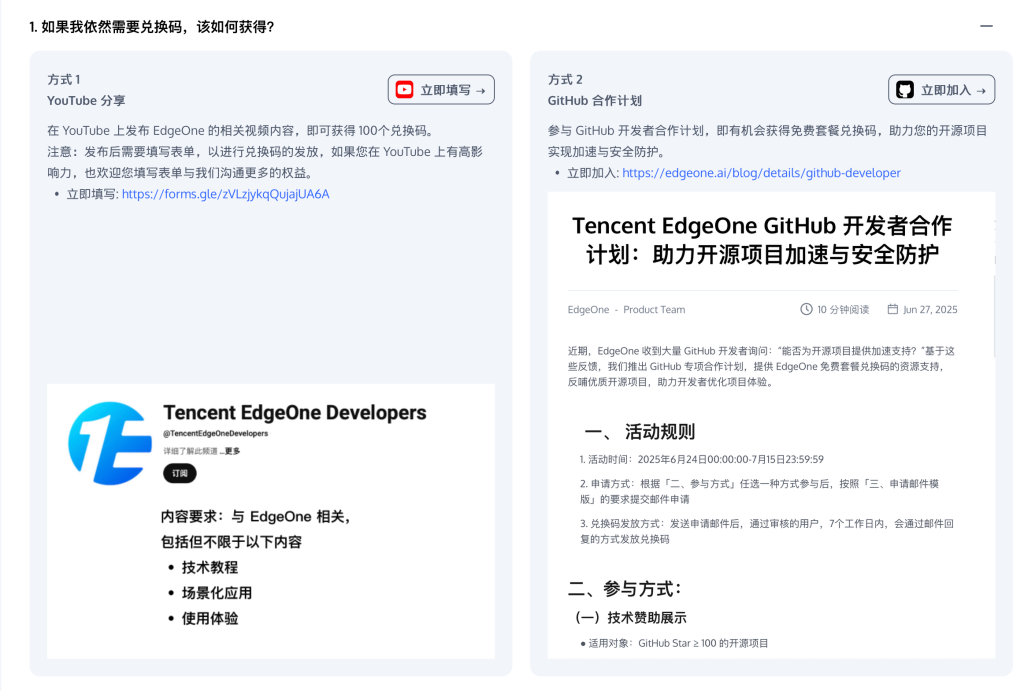Click the @TencentEdgeOneDevelopers handle
The width and height of the screenshot is (1024, 691).
[x=215, y=434]
